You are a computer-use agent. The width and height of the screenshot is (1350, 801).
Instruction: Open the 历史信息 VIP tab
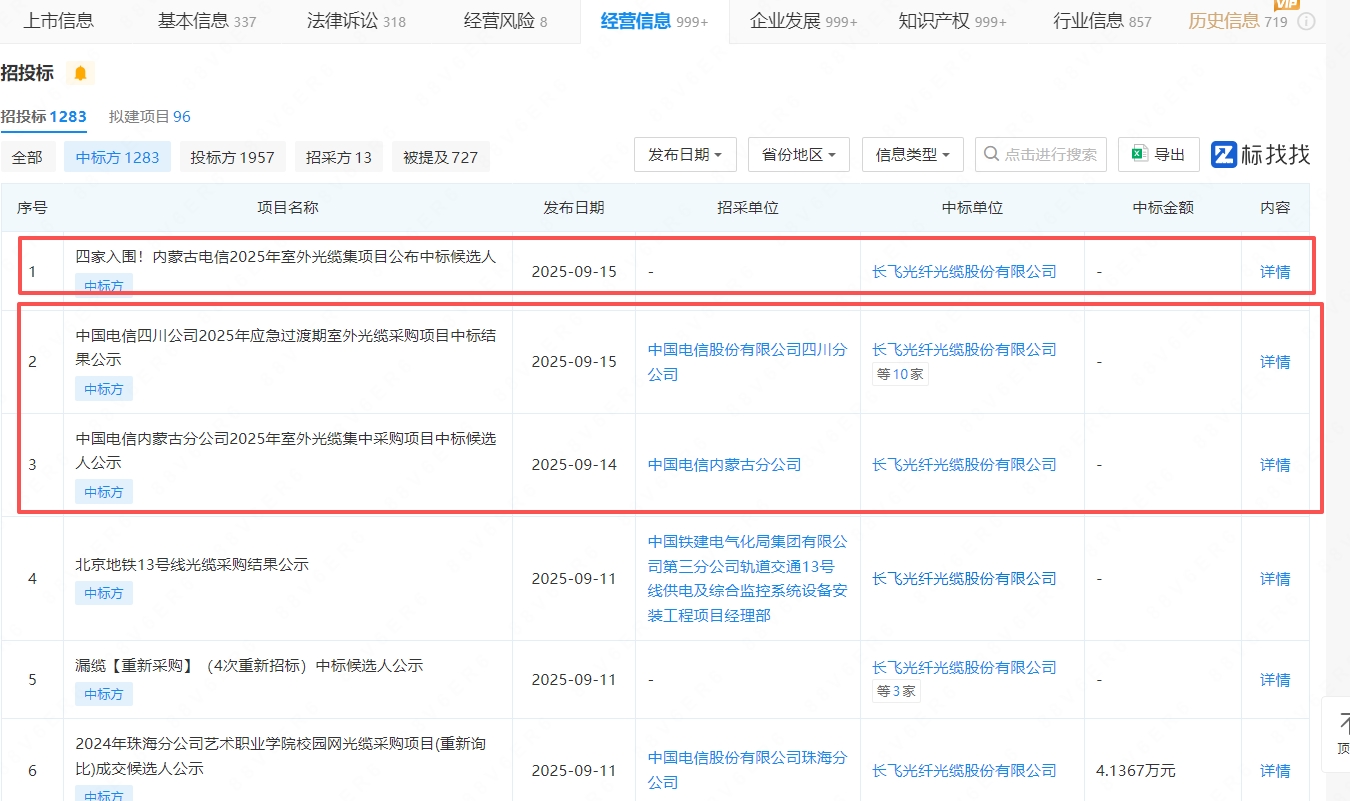(x=1238, y=21)
